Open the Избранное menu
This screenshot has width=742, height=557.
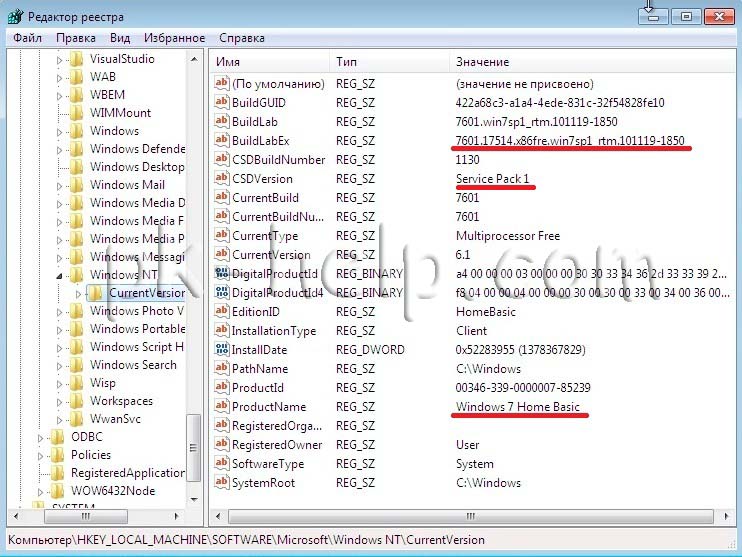[x=174, y=38]
